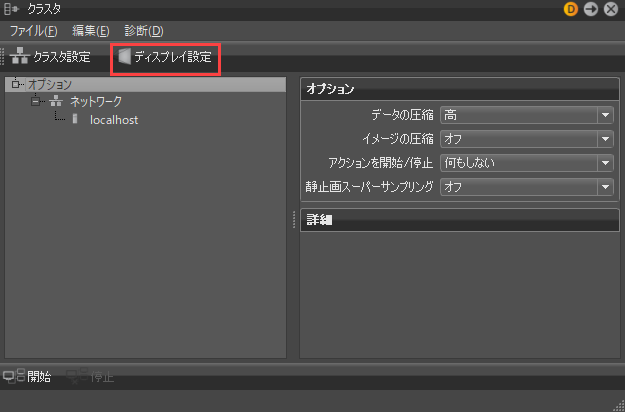This screenshot has width=625, height=412.
Task: Select the ネットワーク tree item
Action: tap(96, 101)
